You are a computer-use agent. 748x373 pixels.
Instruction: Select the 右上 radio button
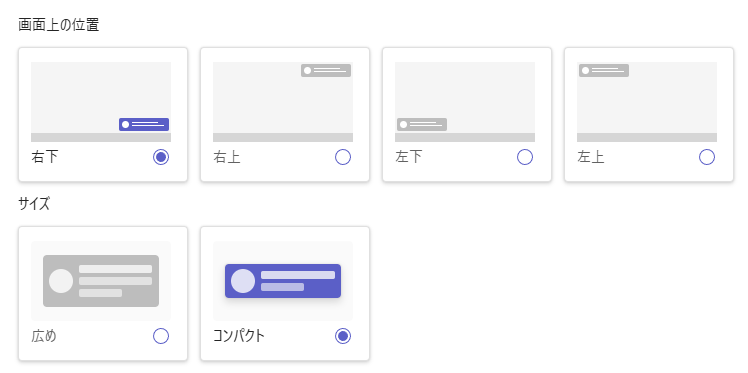pos(343,157)
